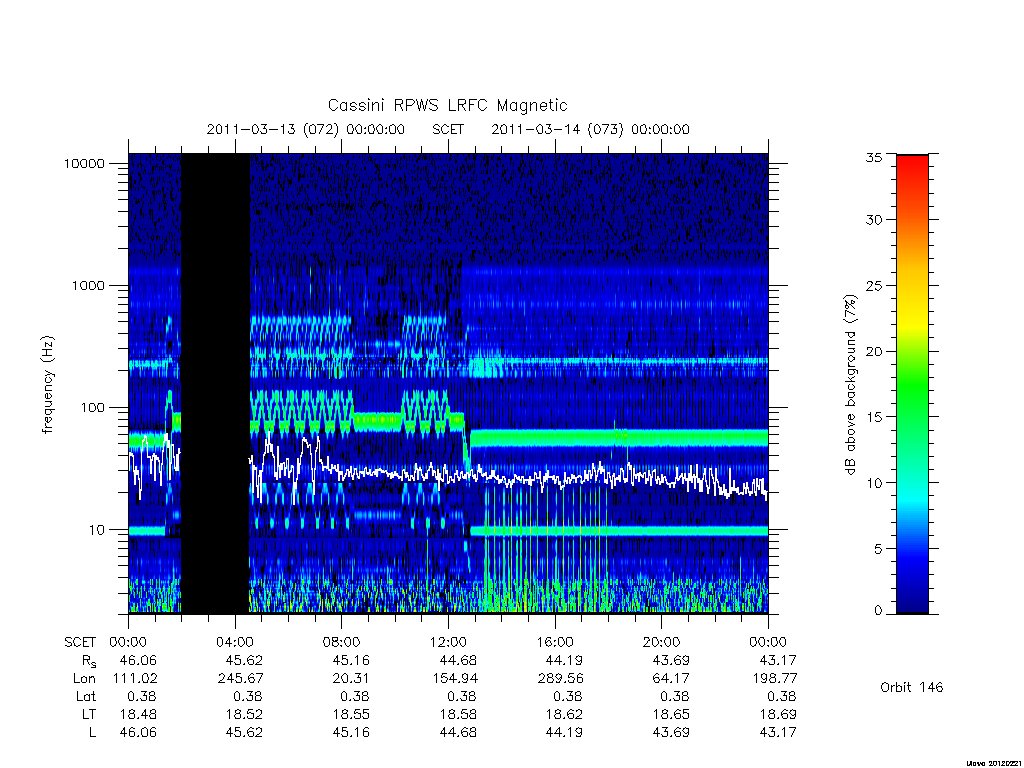
Task: Click the LT value '18.58'
Action: 458,715
